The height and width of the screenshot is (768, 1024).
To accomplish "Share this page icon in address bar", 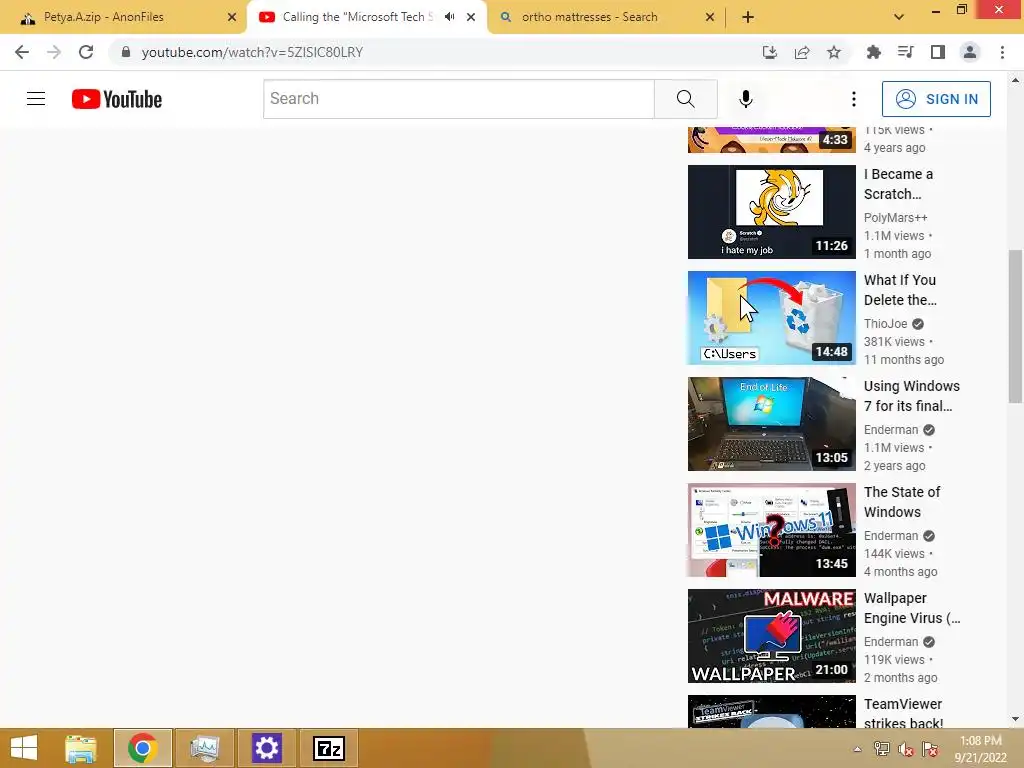I will click(x=802, y=52).
